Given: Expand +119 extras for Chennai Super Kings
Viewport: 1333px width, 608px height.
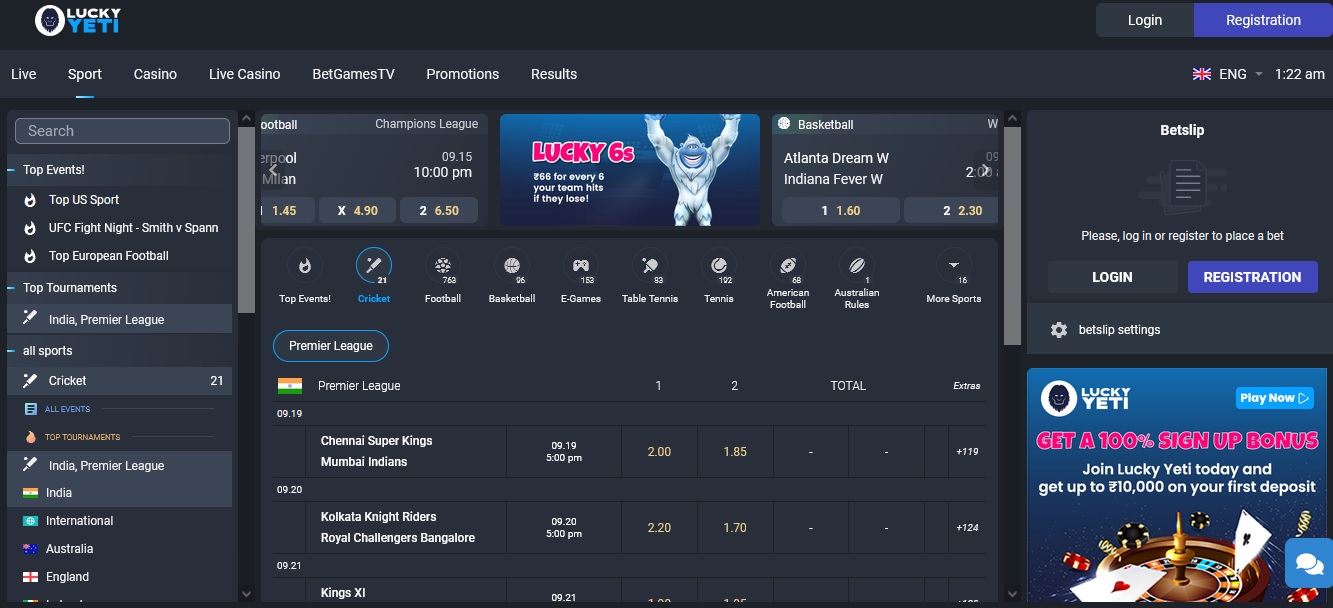Looking at the screenshot, I should 967,452.
